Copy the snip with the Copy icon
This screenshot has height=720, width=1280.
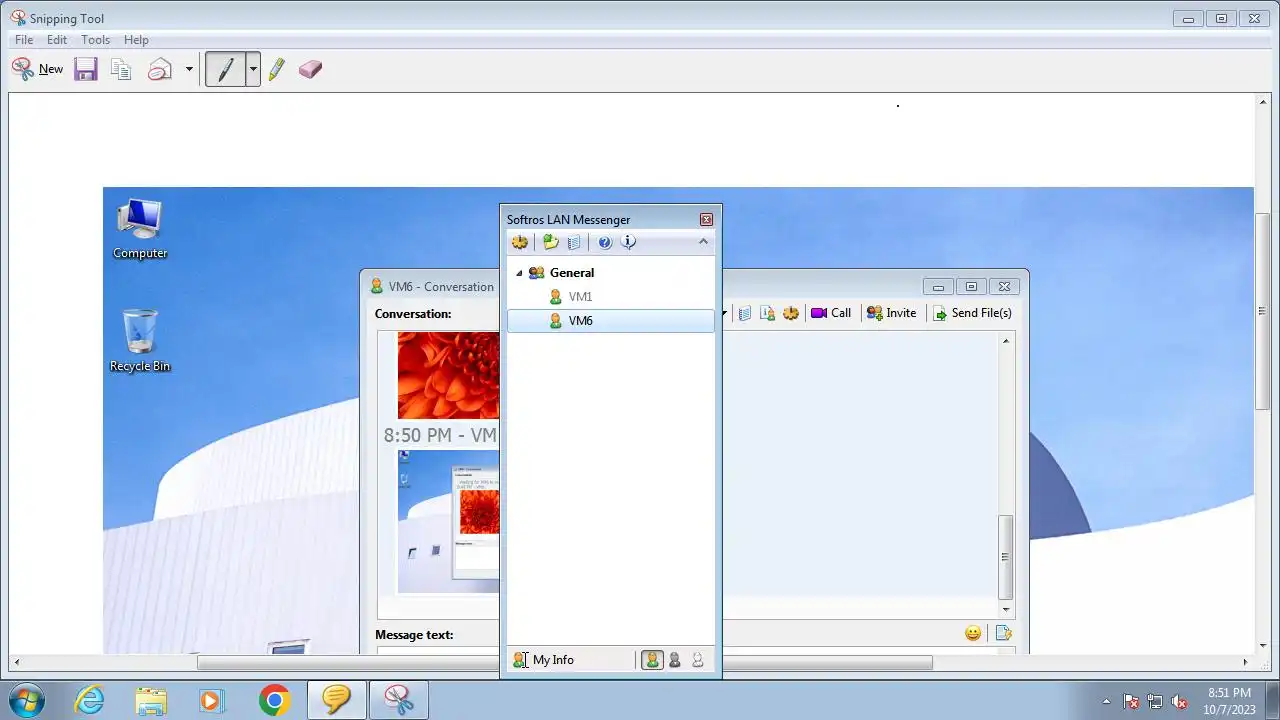[121, 69]
